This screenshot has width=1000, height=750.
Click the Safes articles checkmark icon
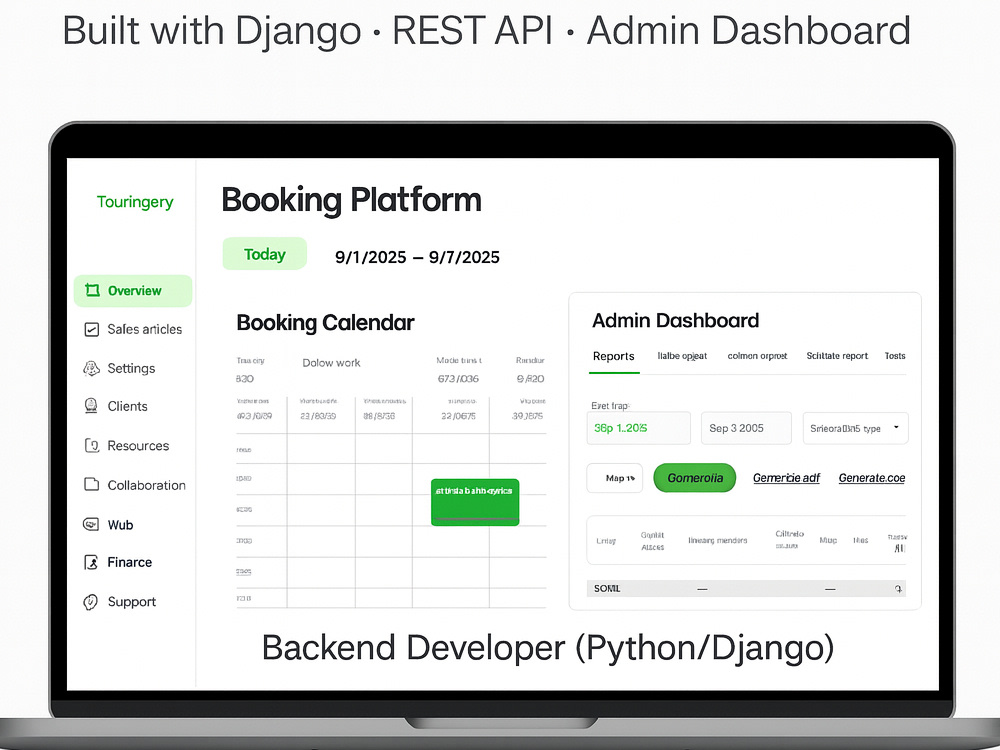[x=92, y=330]
